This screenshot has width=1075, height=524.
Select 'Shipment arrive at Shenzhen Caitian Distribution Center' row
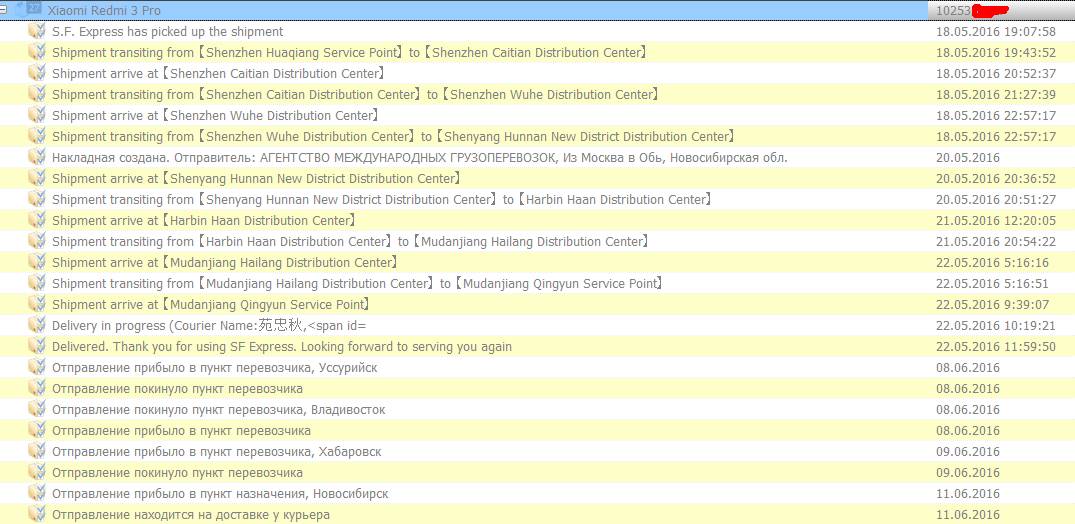click(x=218, y=73)
